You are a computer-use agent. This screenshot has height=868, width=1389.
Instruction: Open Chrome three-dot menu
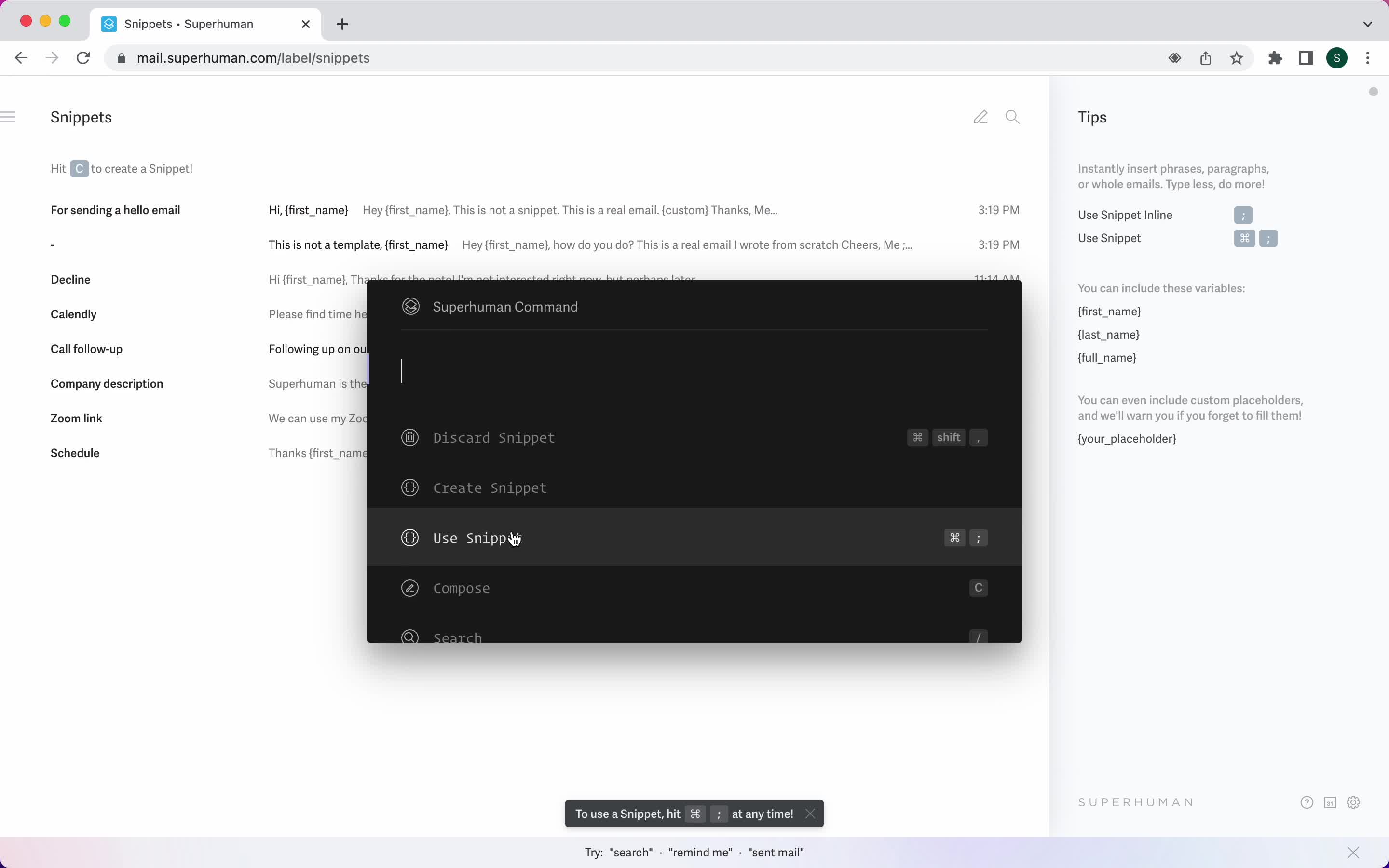(x=1368, y=58)
